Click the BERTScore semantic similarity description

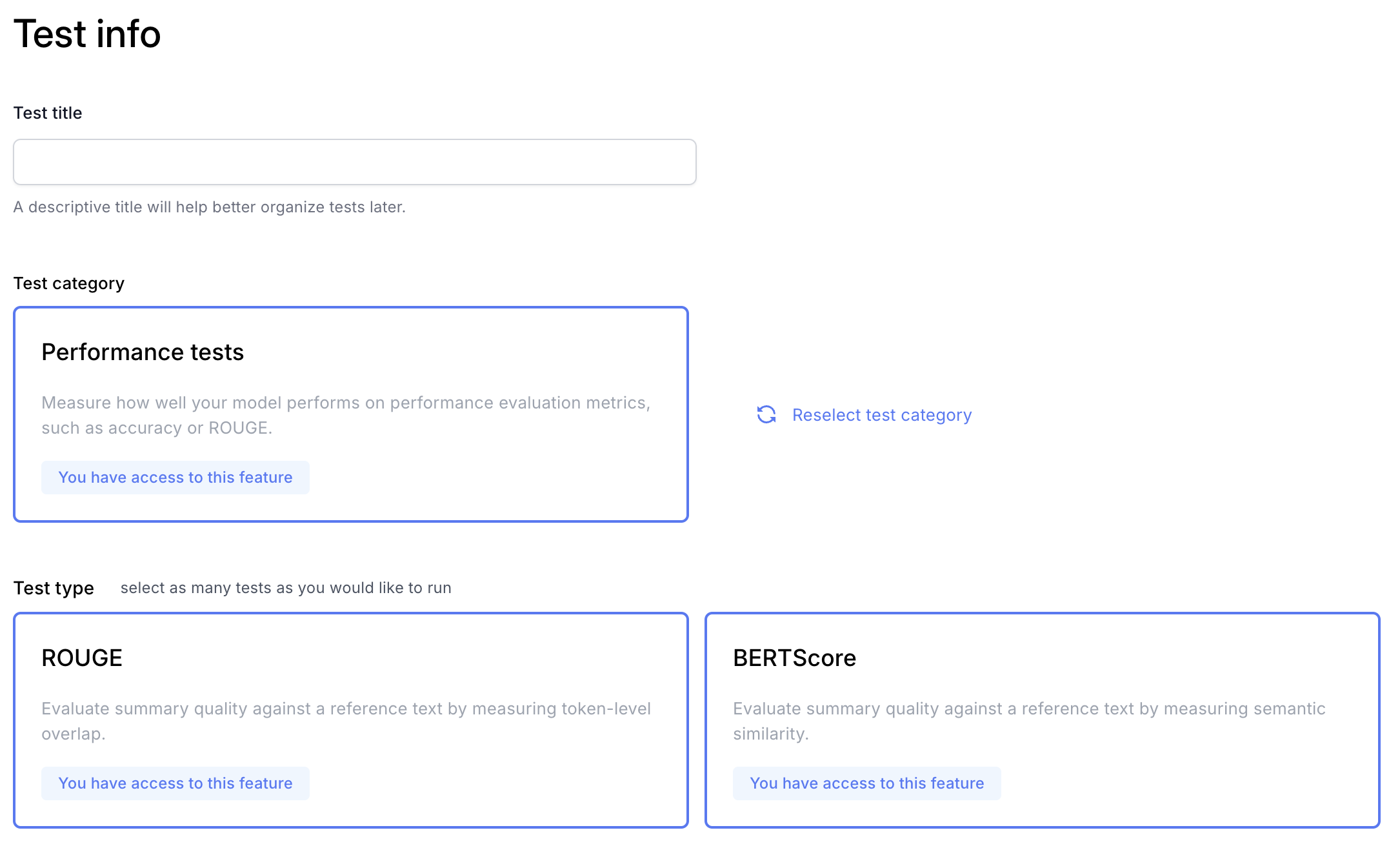[x=1030, y=721]
